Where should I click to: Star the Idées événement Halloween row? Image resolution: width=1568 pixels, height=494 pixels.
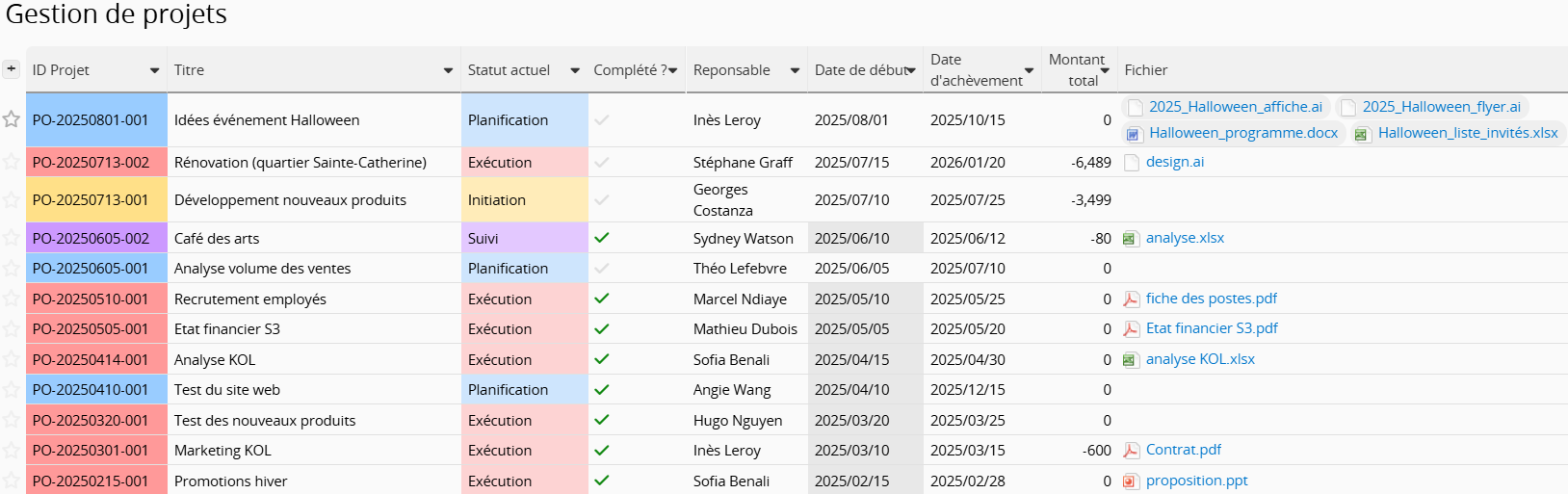point(11,119)
